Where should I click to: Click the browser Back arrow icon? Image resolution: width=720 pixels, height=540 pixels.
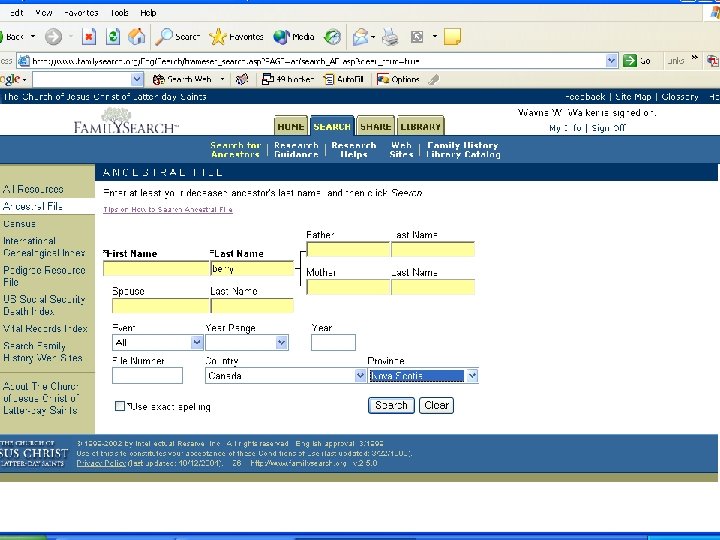click(2, 37)
